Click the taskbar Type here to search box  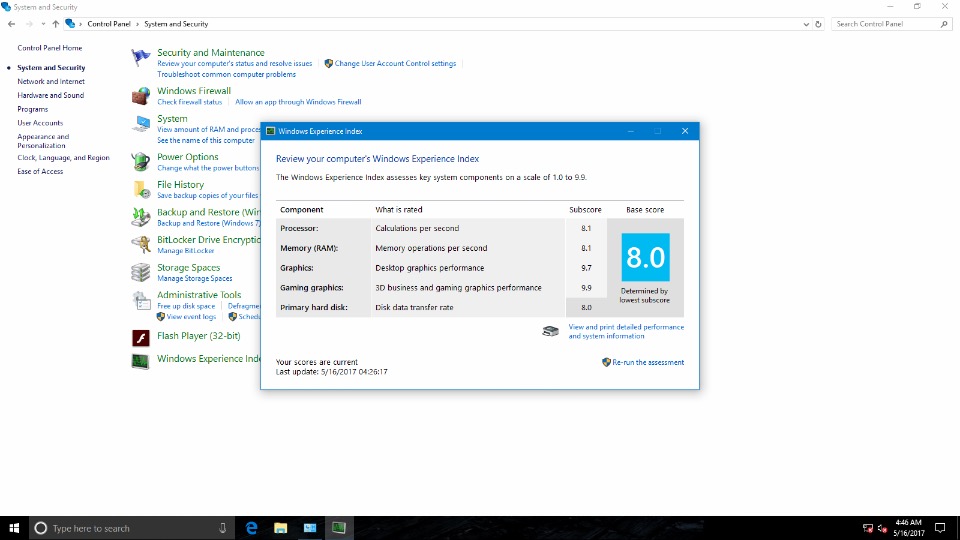coord(132,528)
